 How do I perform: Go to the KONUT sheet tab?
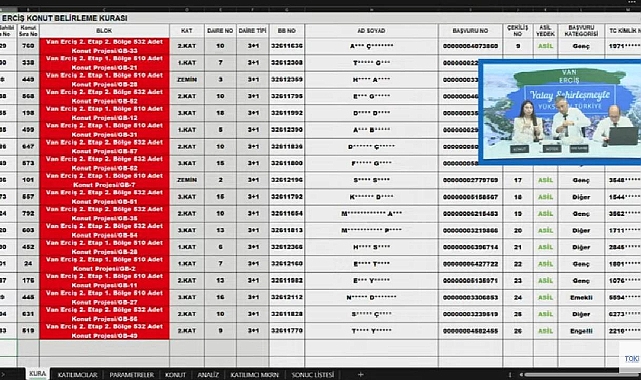tap(175, 375)
